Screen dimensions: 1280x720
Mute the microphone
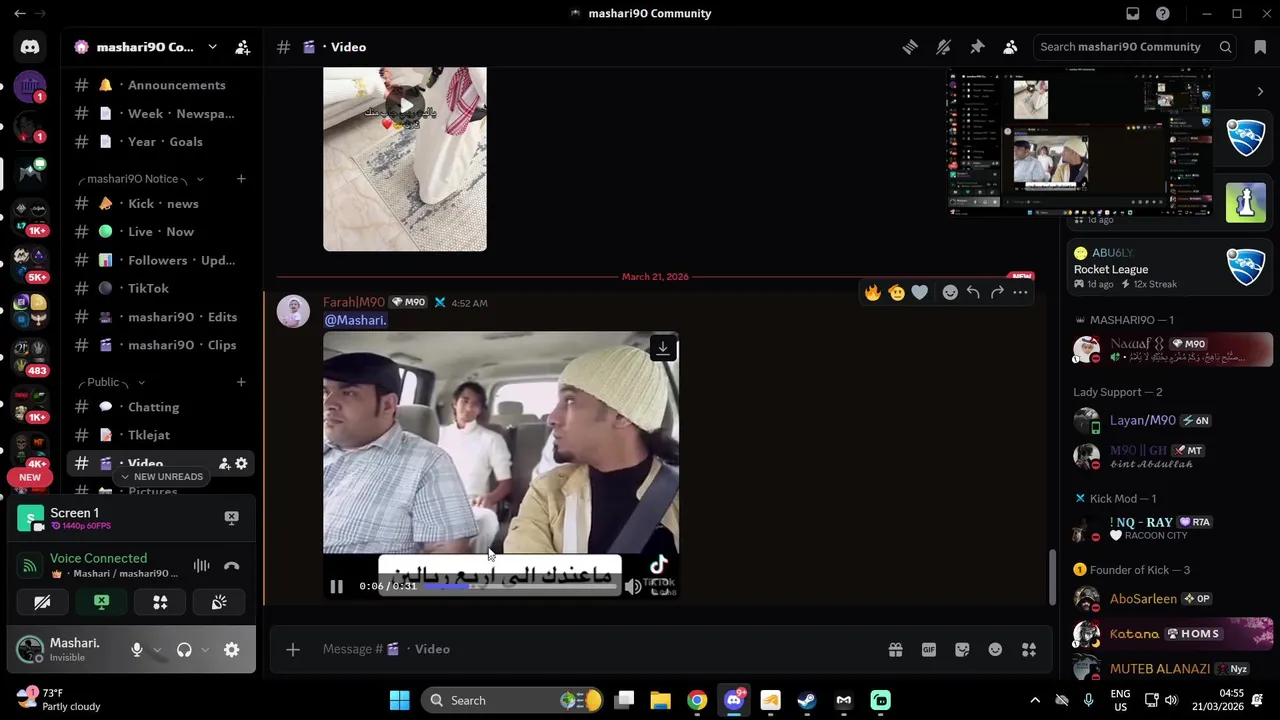coord(137,650)
